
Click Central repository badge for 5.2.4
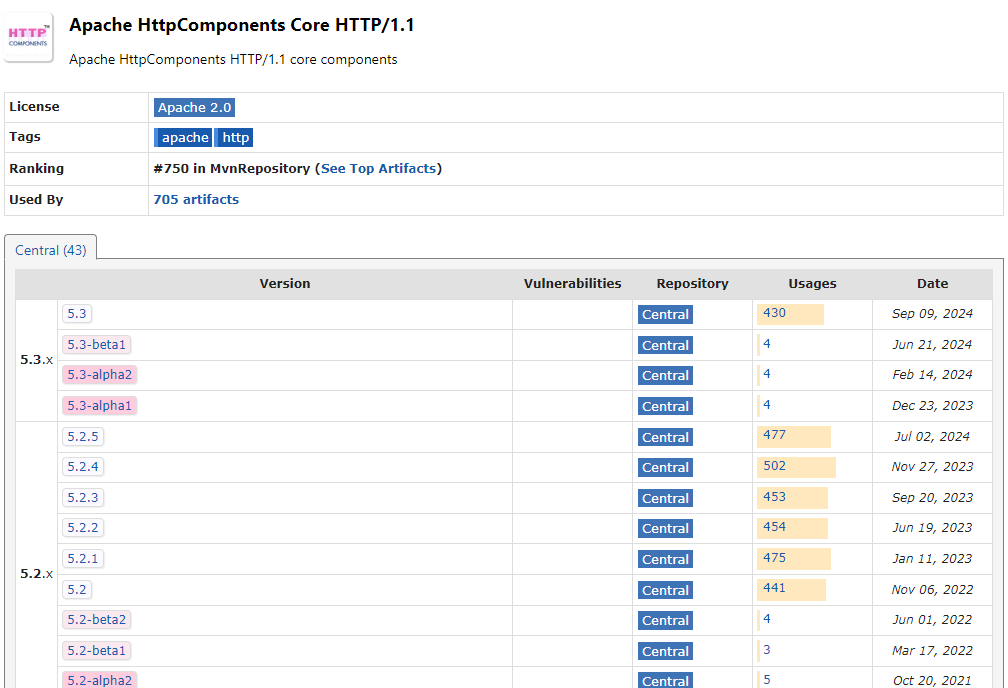665,467
